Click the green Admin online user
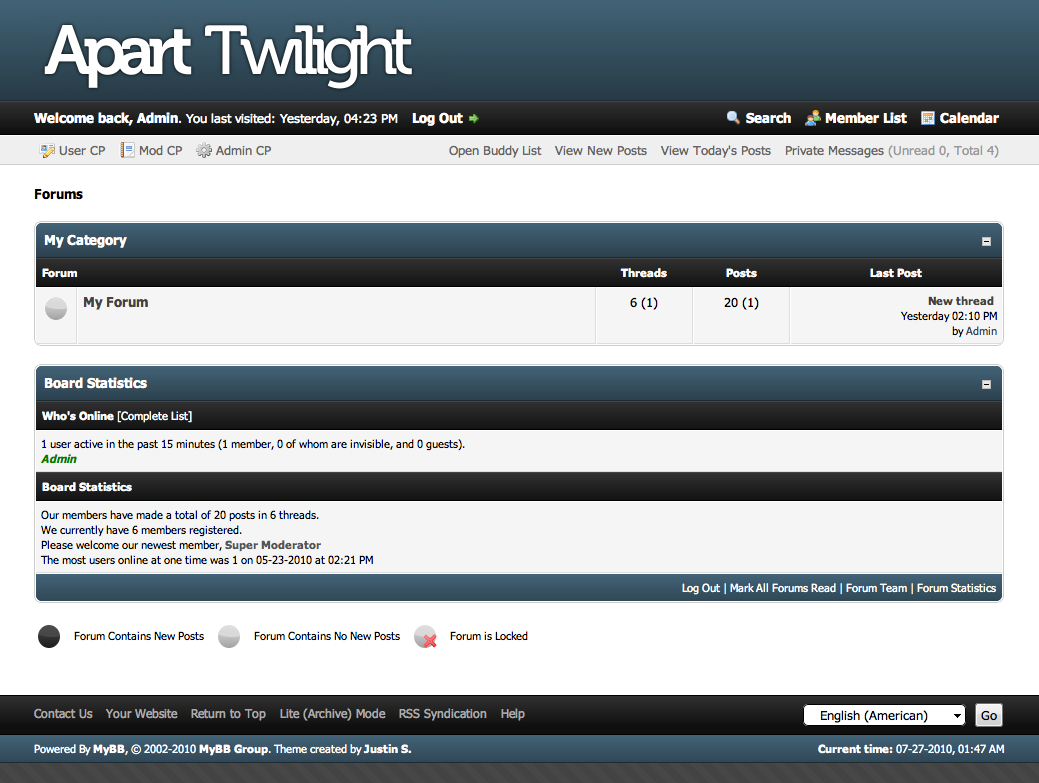Viewport: 1039px width, 783px height. (x=59, y=459)
